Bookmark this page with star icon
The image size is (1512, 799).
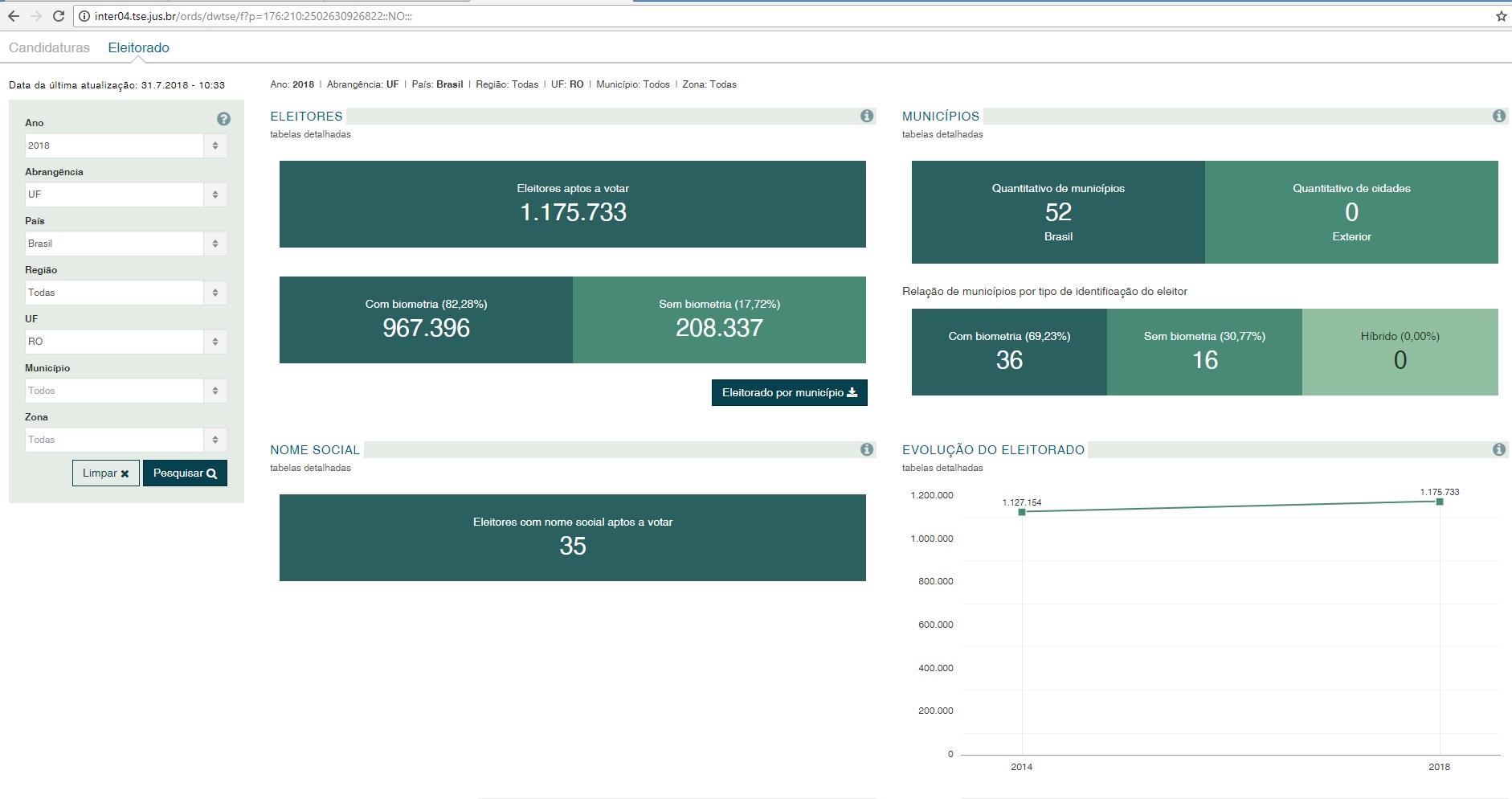[1501, 16]
